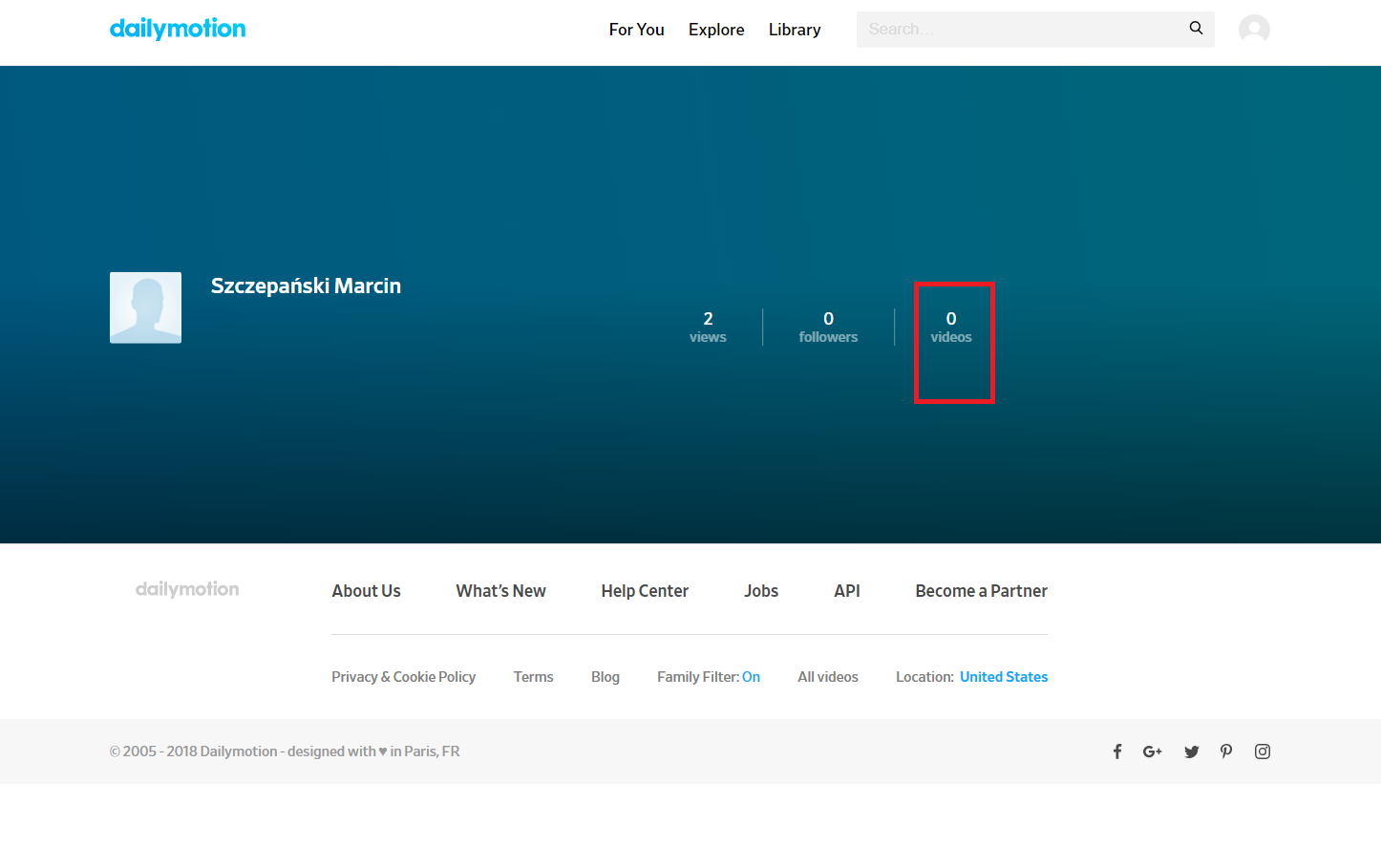This screenshot has width=1381, height=868.
Task: Open Privacy & Cookie Policy
Action: pyautogui.click(x=403, y=677)
